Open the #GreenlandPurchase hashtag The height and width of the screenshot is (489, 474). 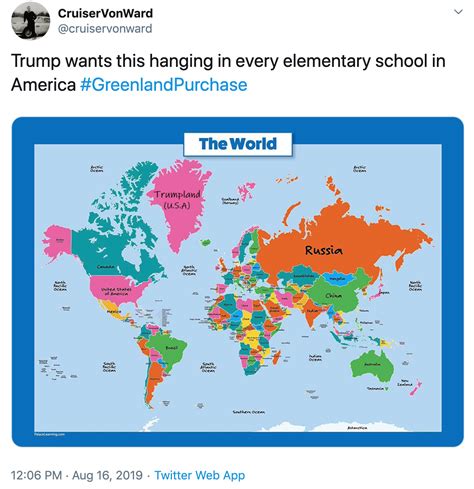point(164,85)
